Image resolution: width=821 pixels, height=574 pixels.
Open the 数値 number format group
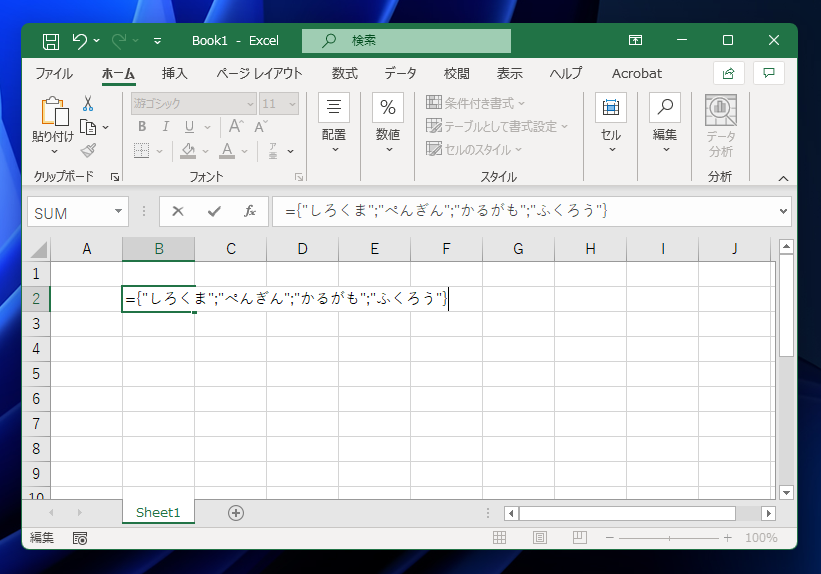(x=387, y=124)
